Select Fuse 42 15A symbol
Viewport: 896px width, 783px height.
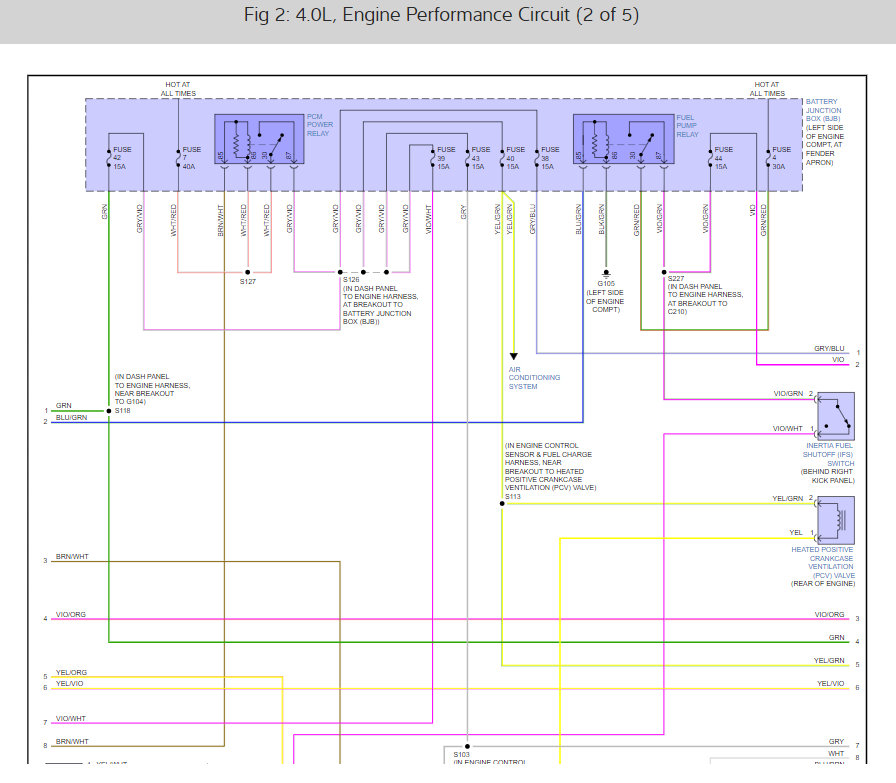click(x=109, y=158)
